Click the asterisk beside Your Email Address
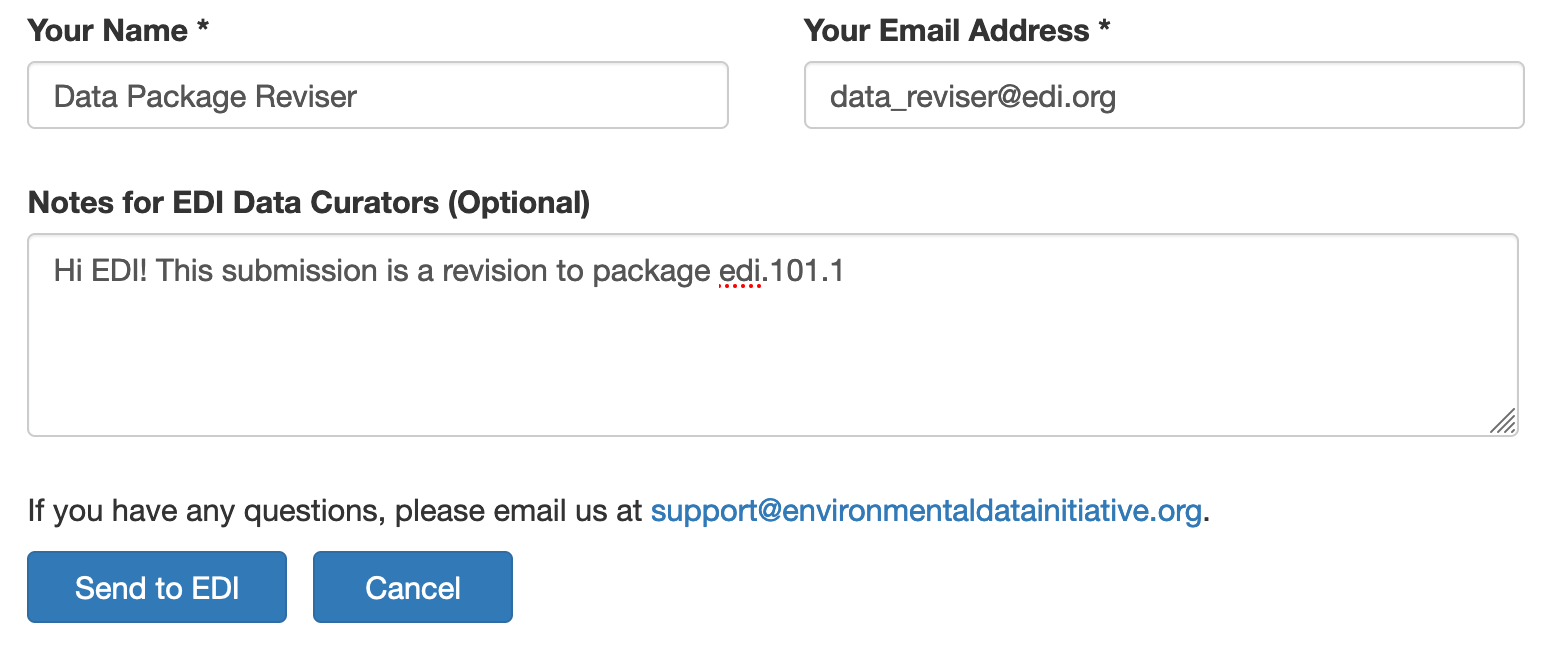This screenshot has width=1560, height=650. [1104, 27]
